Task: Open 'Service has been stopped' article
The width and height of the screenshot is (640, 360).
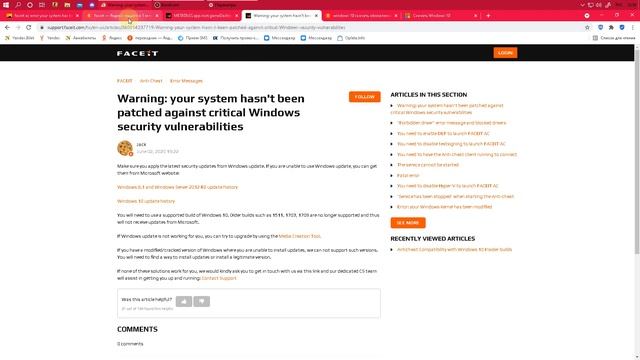Action: tap(456, 197)
